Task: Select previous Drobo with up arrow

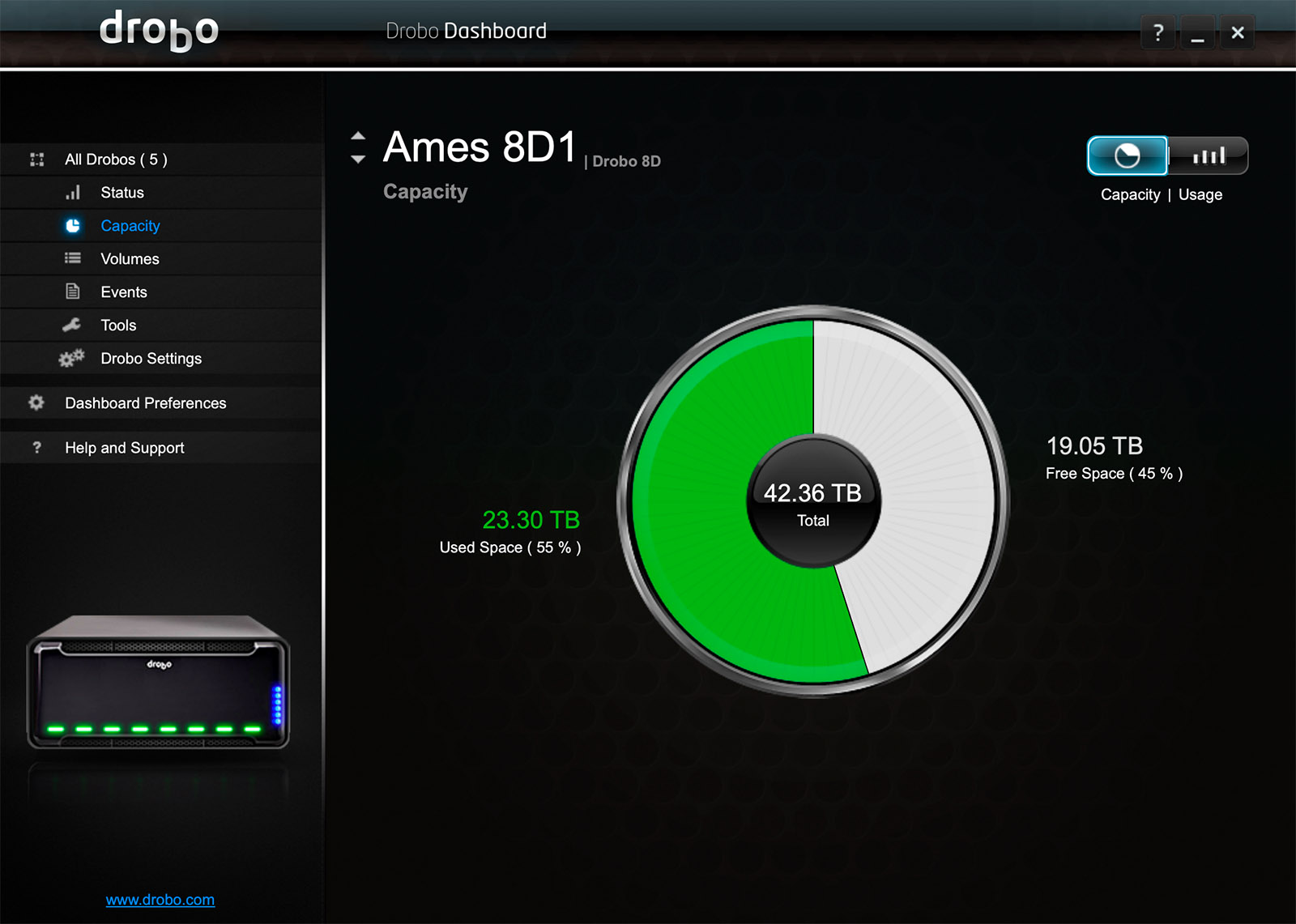Action: click(358, 136)
